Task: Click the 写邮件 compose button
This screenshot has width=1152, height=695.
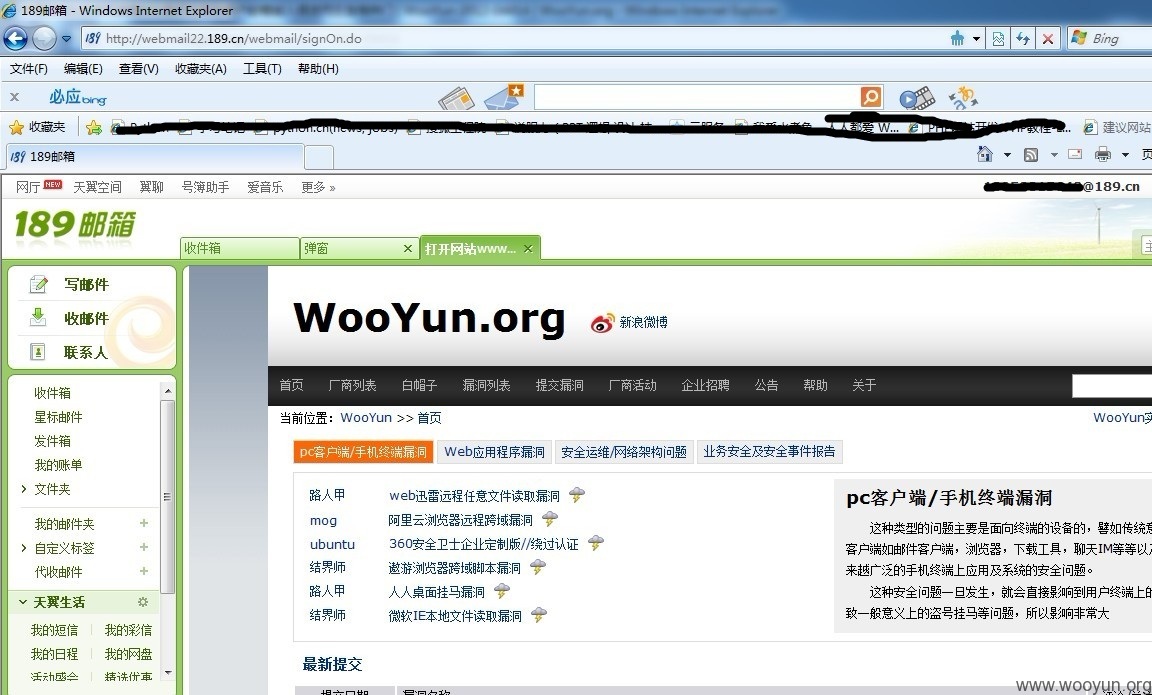Action: tap(86, 284)
